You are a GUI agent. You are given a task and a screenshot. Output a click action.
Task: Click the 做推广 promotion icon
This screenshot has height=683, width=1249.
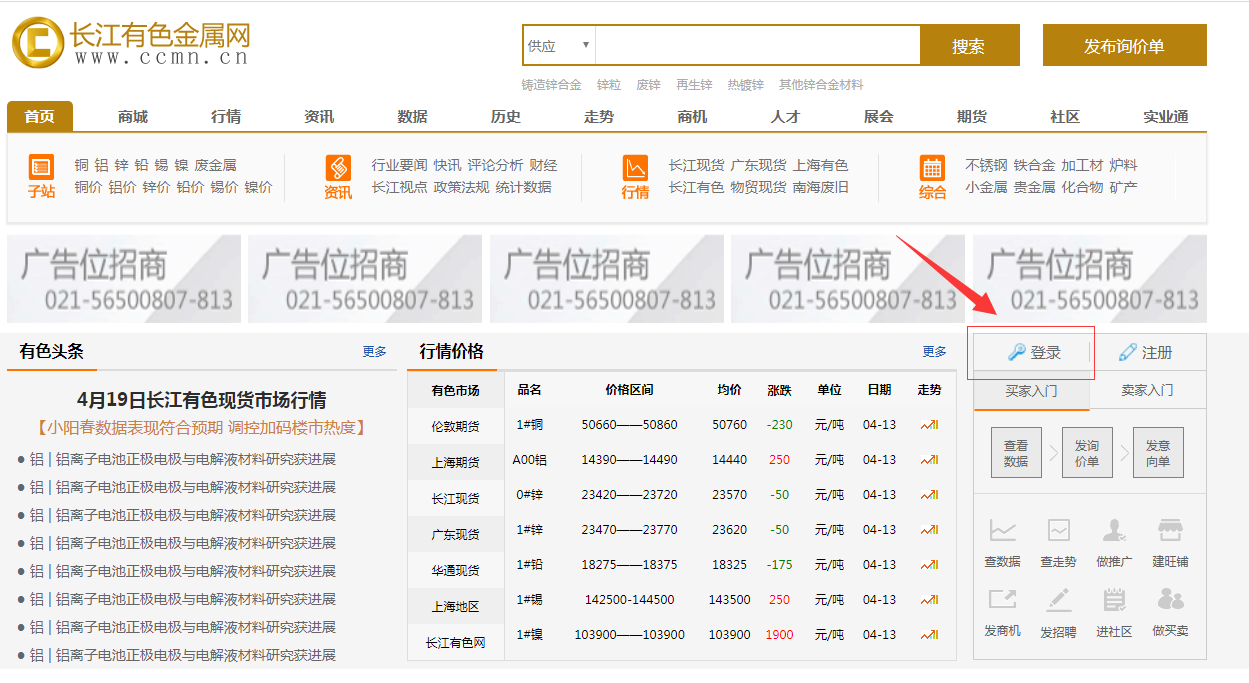pyautogui.click(x=1114, y=531)
